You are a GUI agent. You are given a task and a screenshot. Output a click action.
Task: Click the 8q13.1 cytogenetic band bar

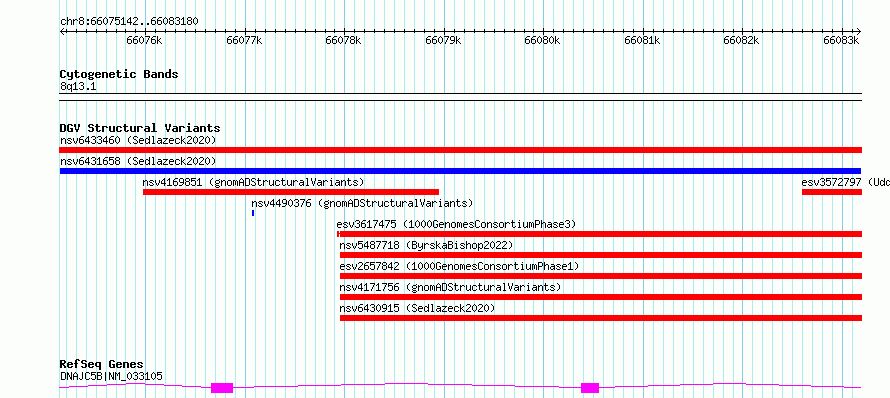[x=460, y=97]
